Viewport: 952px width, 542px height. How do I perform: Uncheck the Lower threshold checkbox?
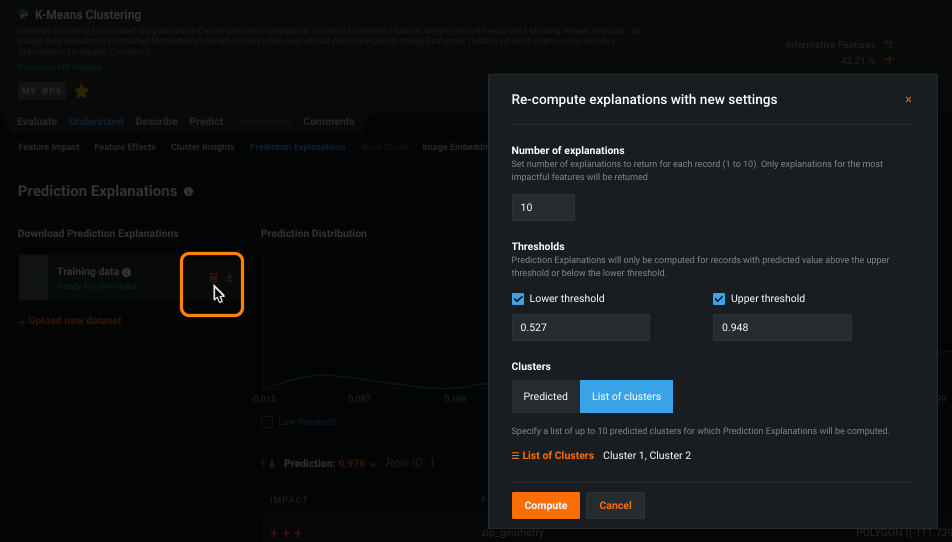tap(518, 299)
